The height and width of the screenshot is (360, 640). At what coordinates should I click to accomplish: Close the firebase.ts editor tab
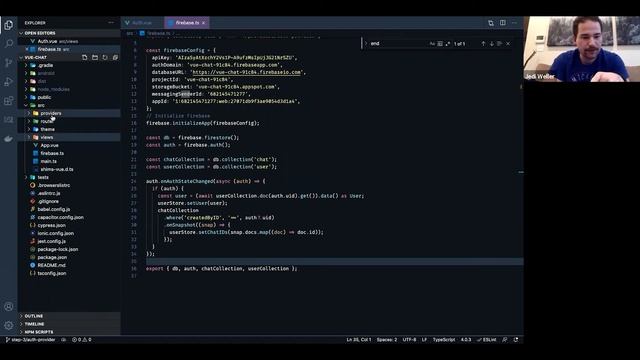[x=203, y=23]
